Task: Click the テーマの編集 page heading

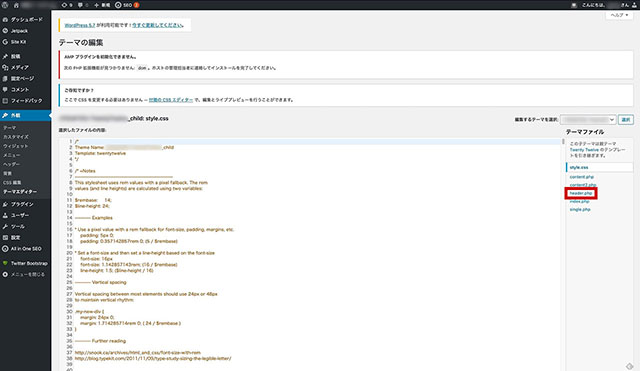Action: point(80,42)
